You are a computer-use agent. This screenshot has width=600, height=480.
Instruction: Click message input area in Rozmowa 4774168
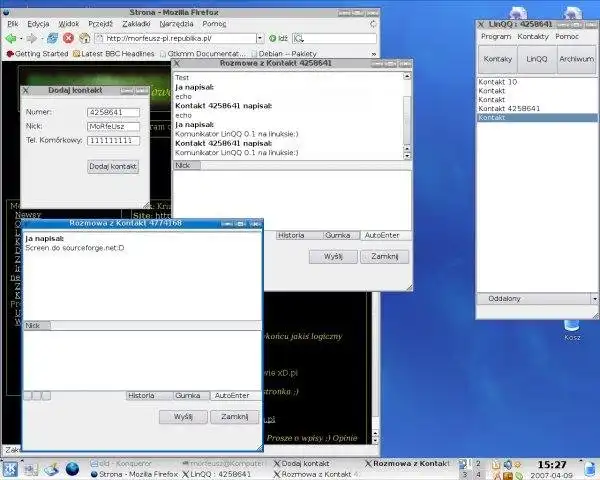[x=142, y=360]
